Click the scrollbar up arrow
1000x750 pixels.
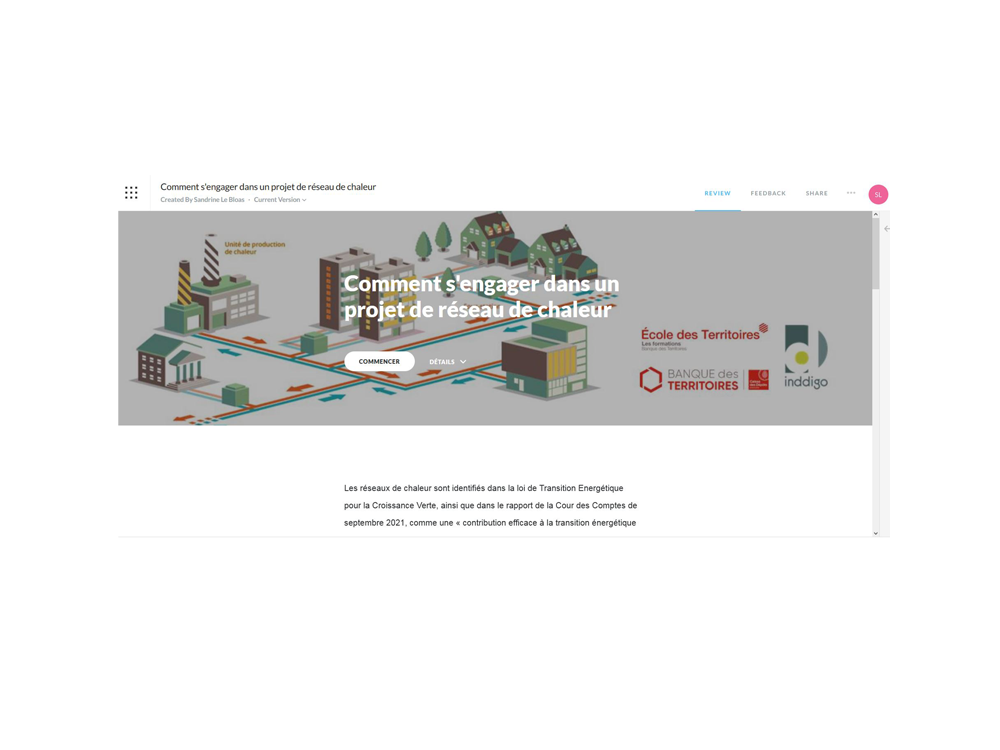coord(876,215)
